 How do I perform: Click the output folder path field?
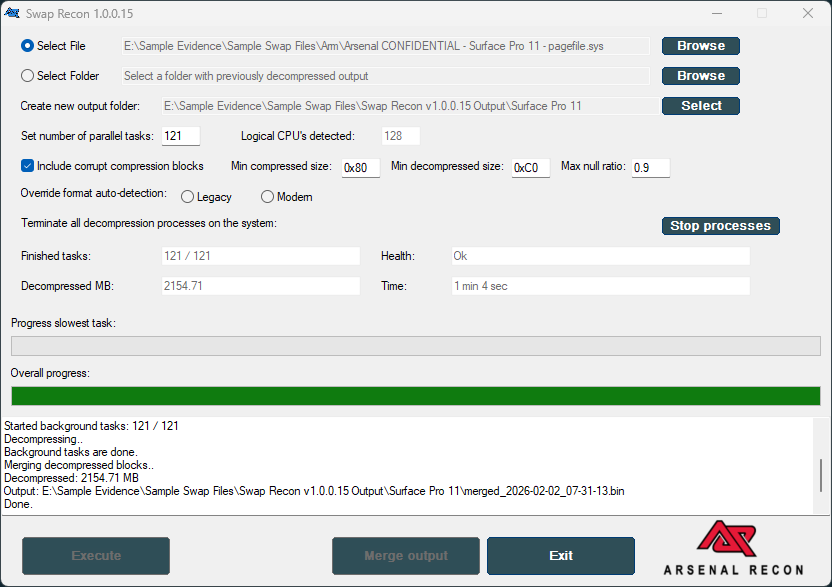click(411, 106)
